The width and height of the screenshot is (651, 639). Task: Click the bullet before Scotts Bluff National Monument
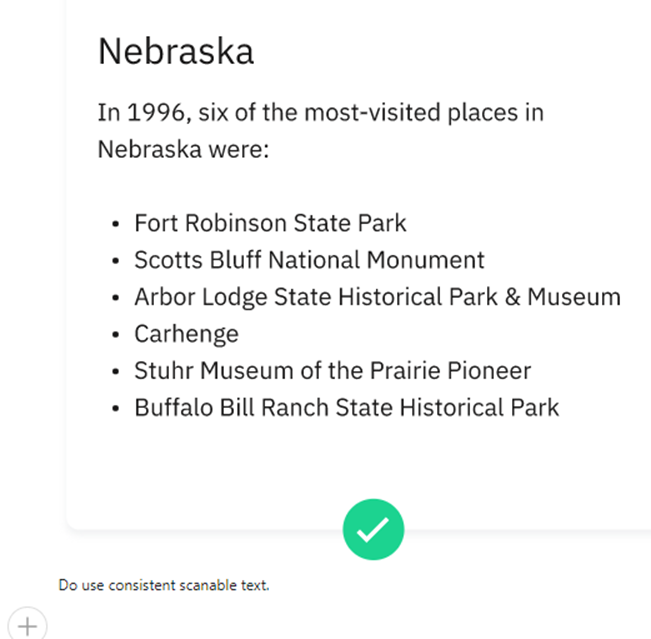point(117,261)
